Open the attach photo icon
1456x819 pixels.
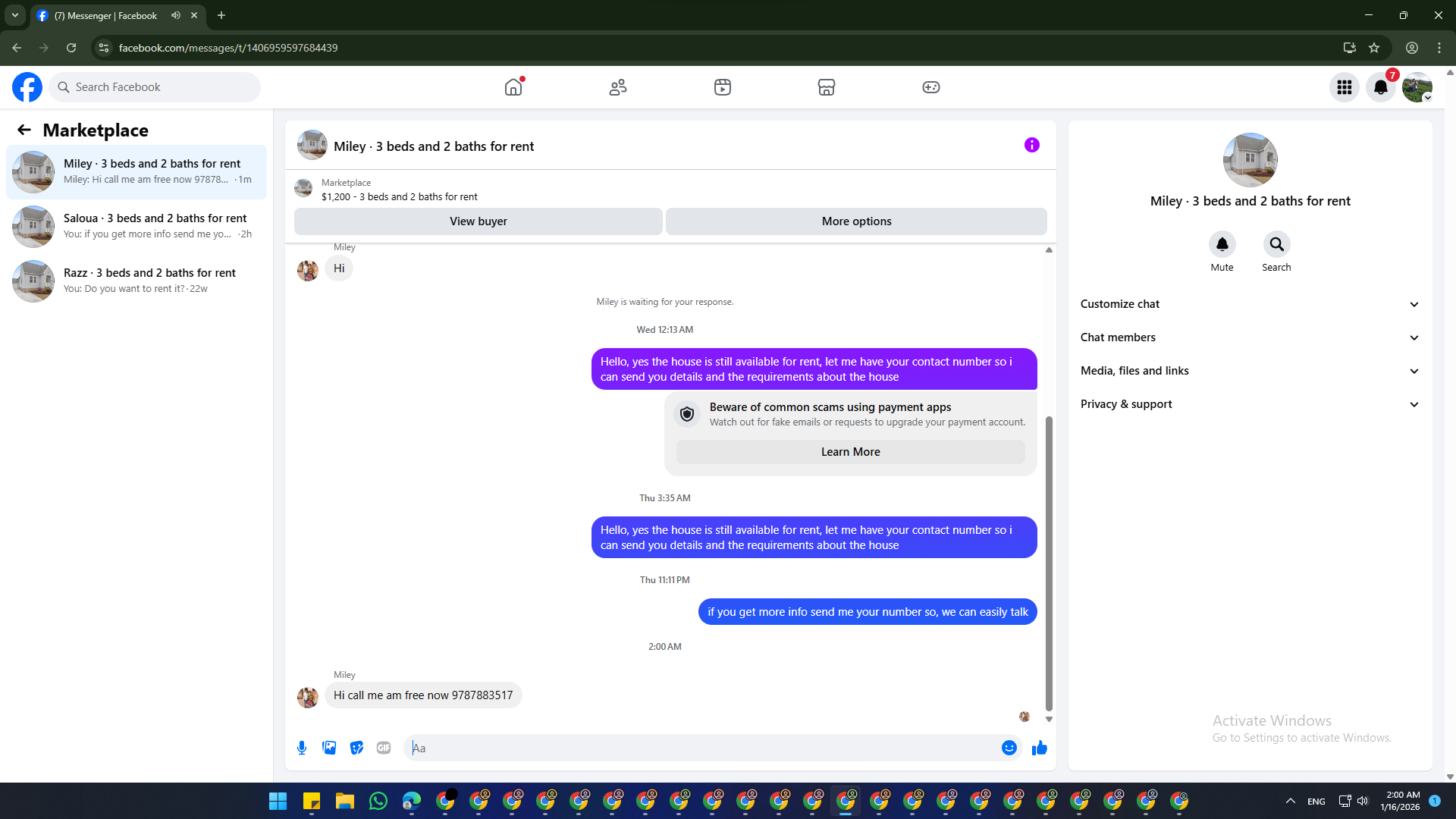(x=329, y=748)
